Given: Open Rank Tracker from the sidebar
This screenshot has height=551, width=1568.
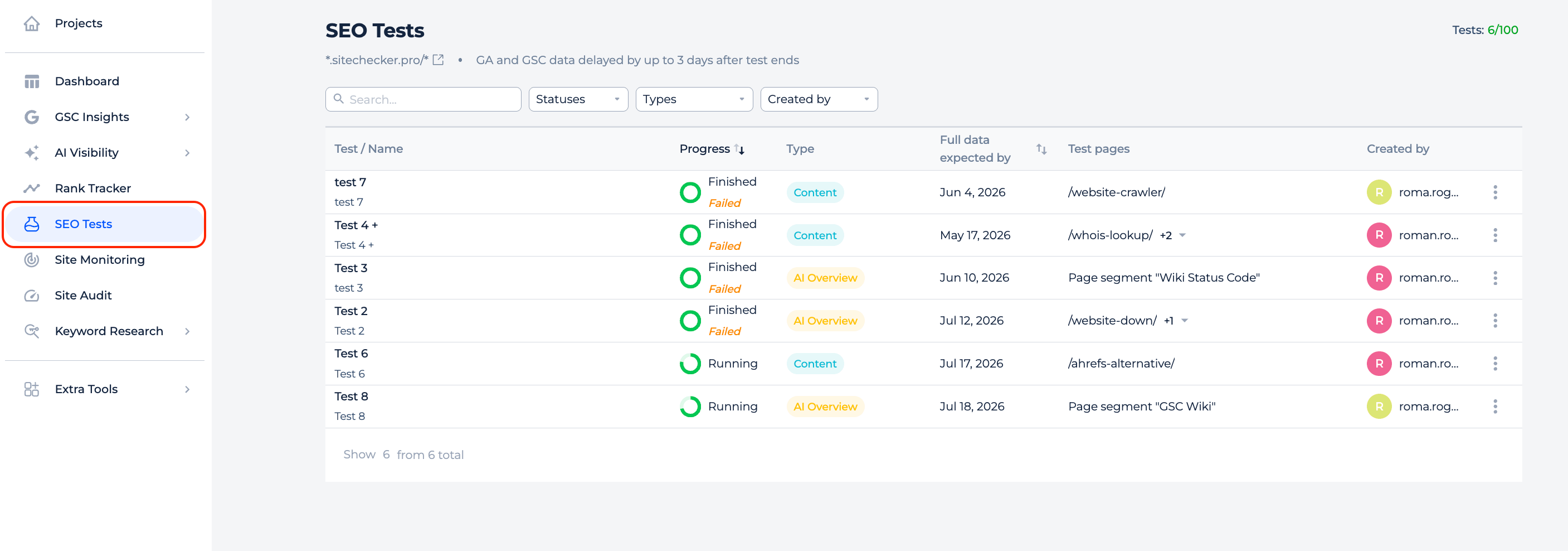Looking at the screenshot, I should [x=93, y=188].
